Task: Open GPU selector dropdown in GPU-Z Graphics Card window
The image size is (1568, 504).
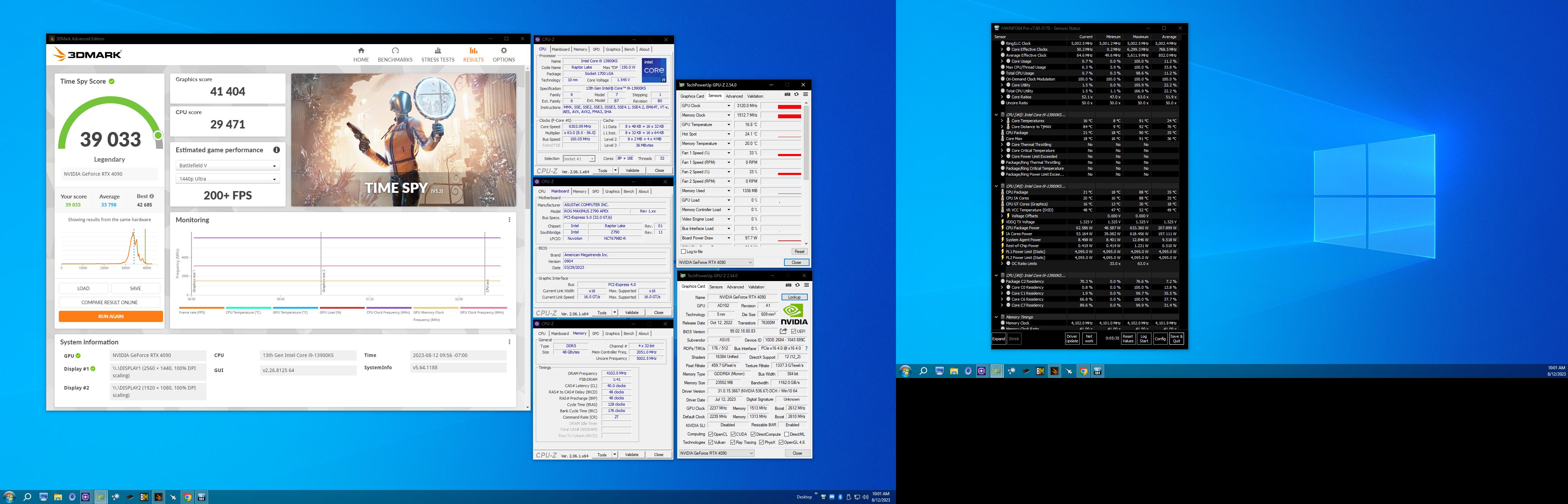Action: coord(716,453)
